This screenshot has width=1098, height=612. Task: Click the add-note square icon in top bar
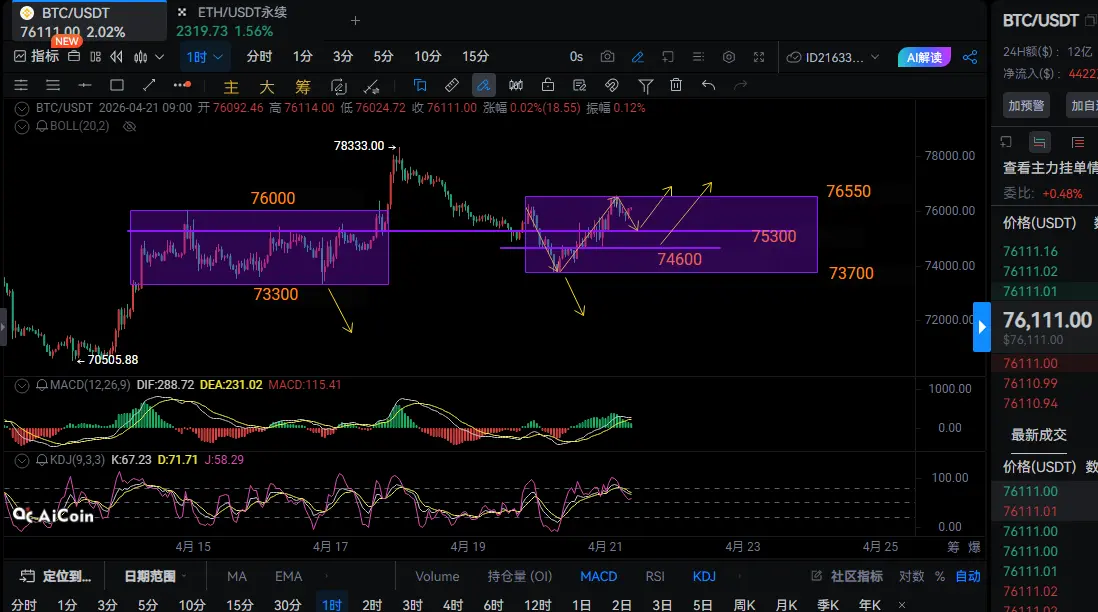pyautogui.click(x=667, y=57)
